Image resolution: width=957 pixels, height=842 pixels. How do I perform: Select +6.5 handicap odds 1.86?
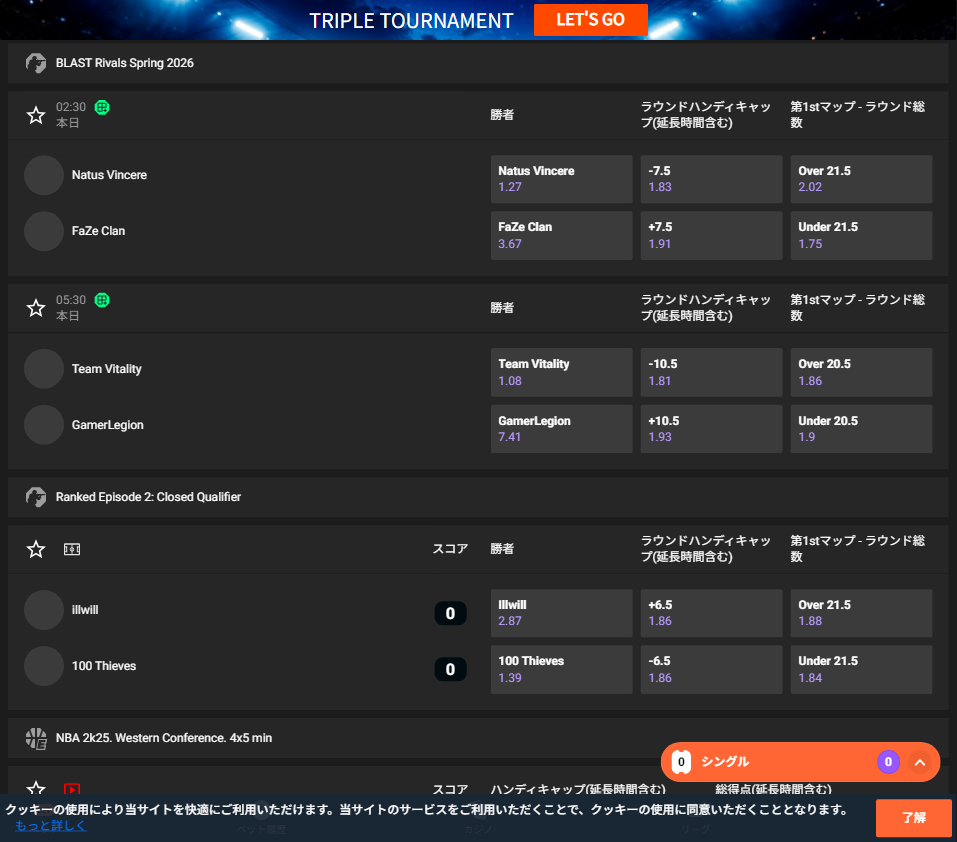712,613
